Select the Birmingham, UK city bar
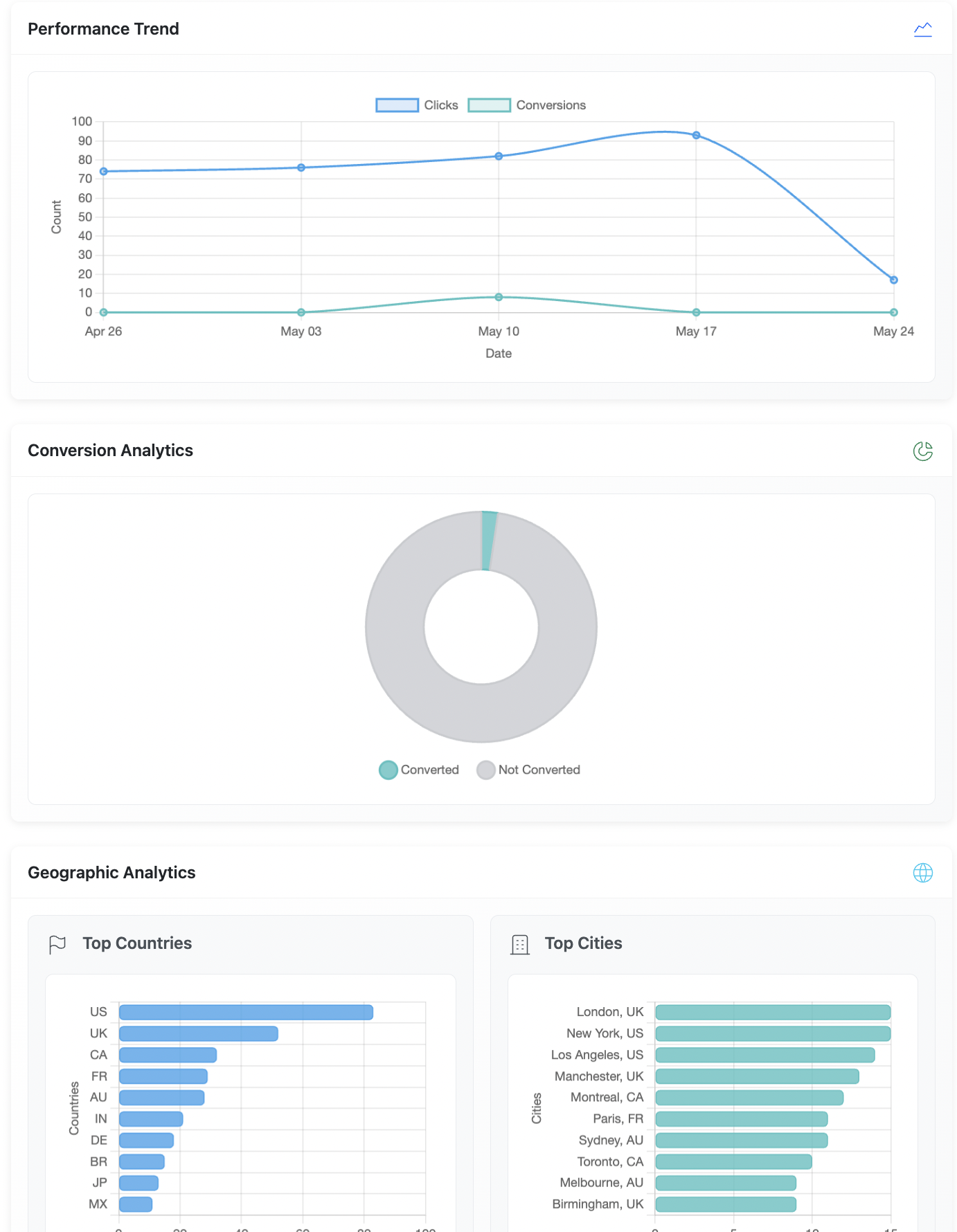The height and width of the screenshot is (1232, 957). [x=725, y=1204]
